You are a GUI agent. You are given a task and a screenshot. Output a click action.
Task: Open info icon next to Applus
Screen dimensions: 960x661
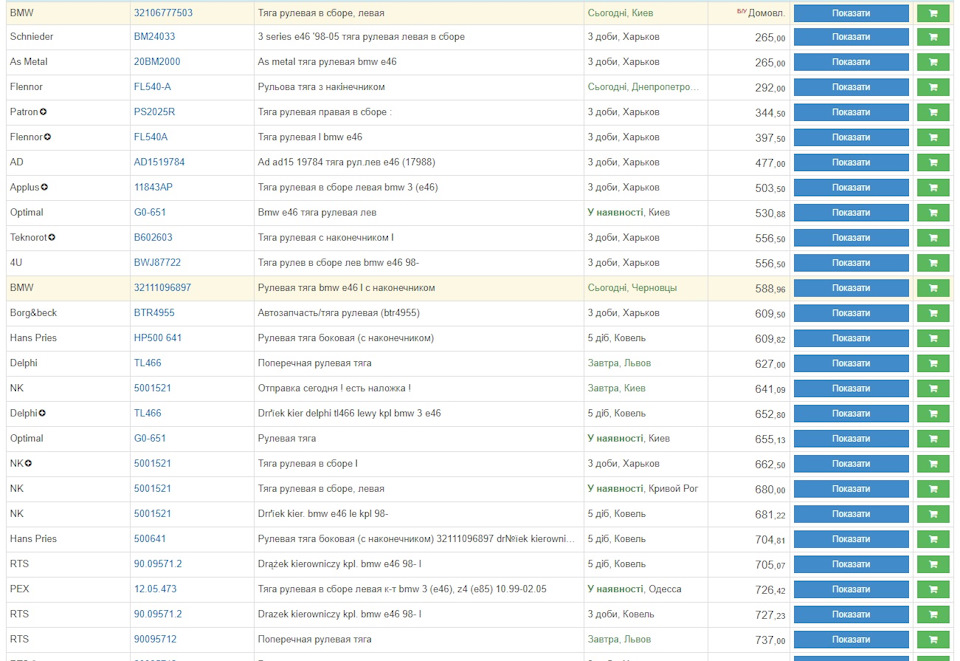coord(44,187)
